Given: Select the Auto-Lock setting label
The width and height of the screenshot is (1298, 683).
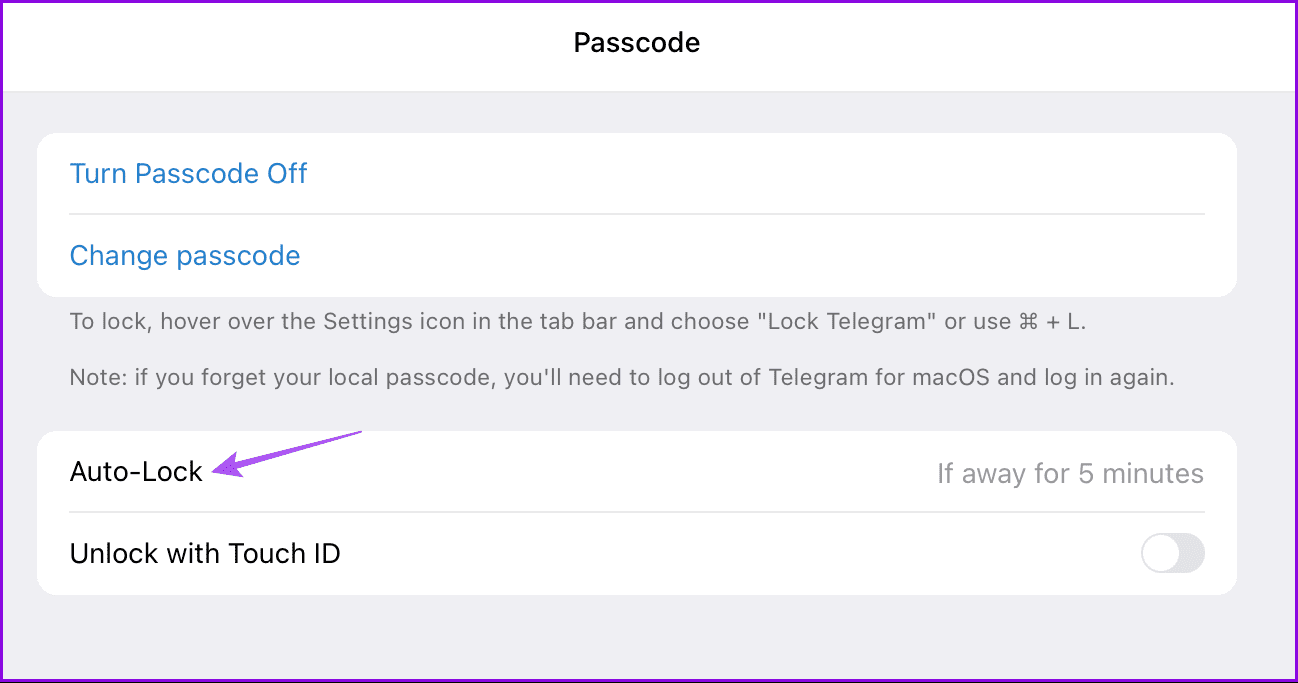Looking at the screenshot, I should (135, 471).
